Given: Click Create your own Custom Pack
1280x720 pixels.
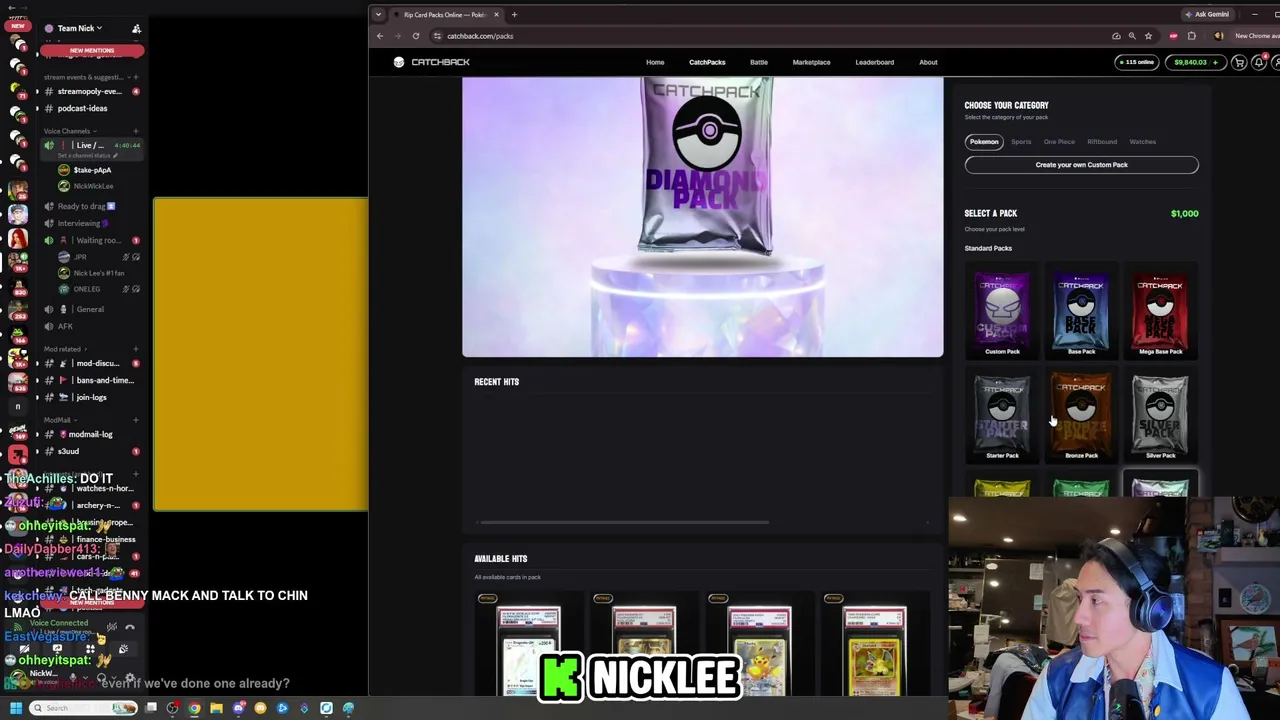Looking at the screenshot, I should 1081,165.
